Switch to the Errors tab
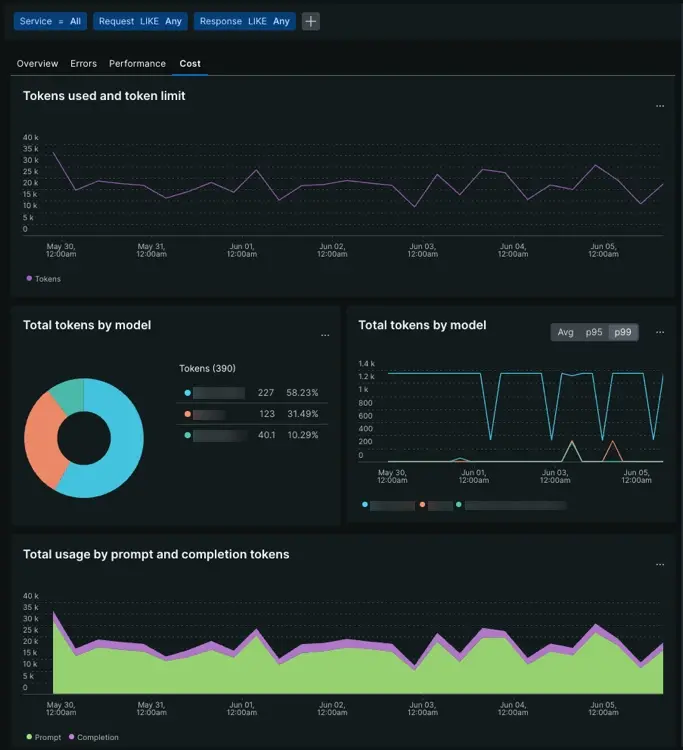This screenshot has width=683, height=750. pos(84,64)
